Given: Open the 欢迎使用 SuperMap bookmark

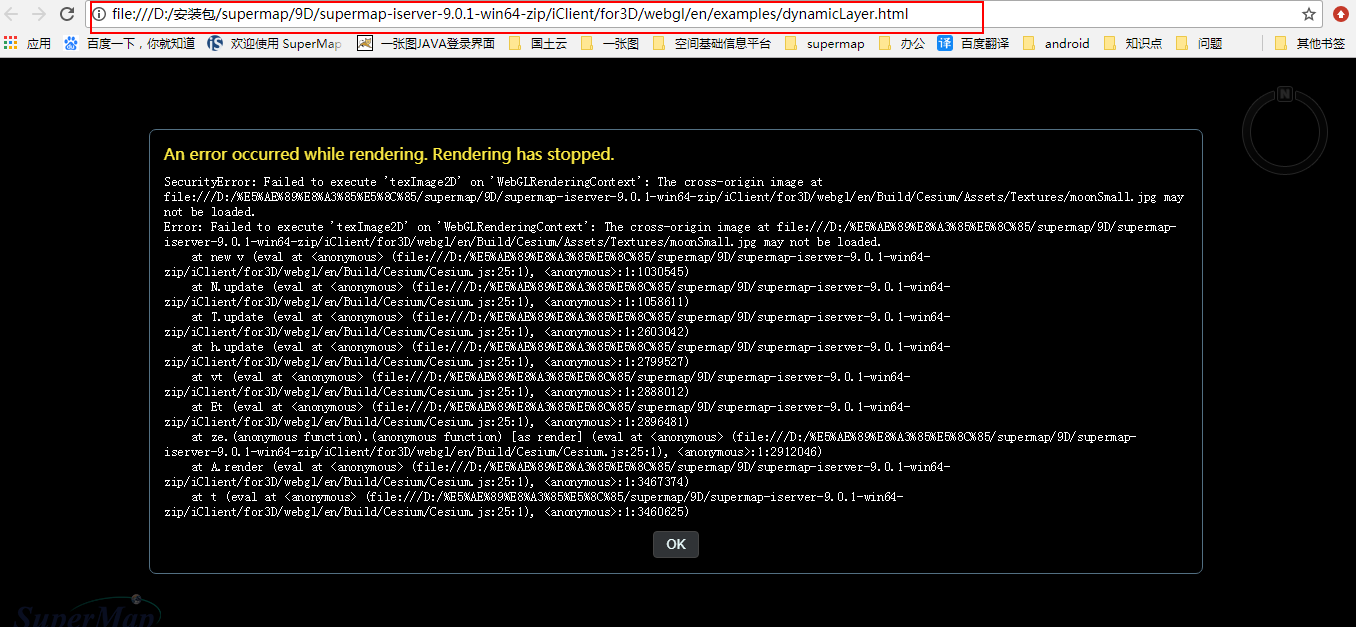Looking at the screenshot, I should pyautogui.click(x=275, y=43).
